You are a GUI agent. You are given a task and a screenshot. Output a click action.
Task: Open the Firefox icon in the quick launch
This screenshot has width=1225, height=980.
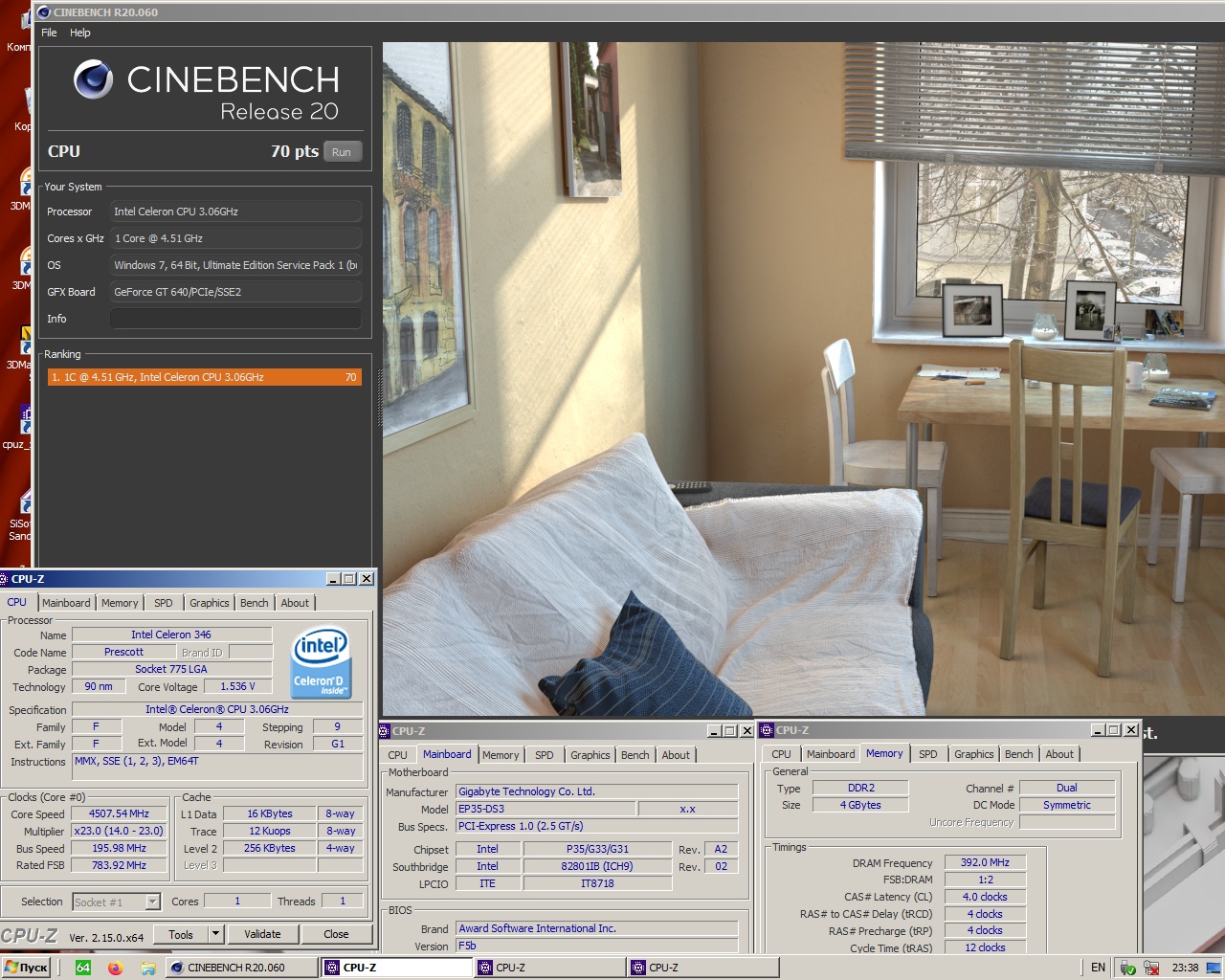click(x=116, y=968)
